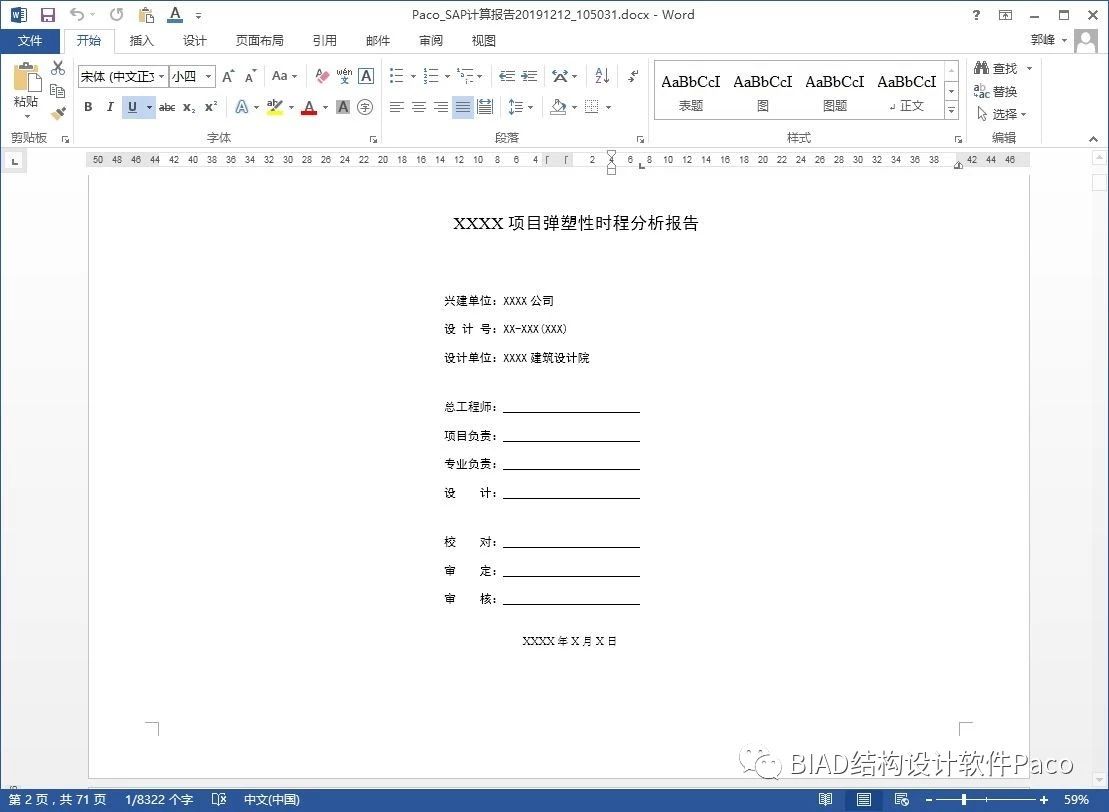
Task: Click the Save icon in quick access toolbar
Action: coord(47,15)
